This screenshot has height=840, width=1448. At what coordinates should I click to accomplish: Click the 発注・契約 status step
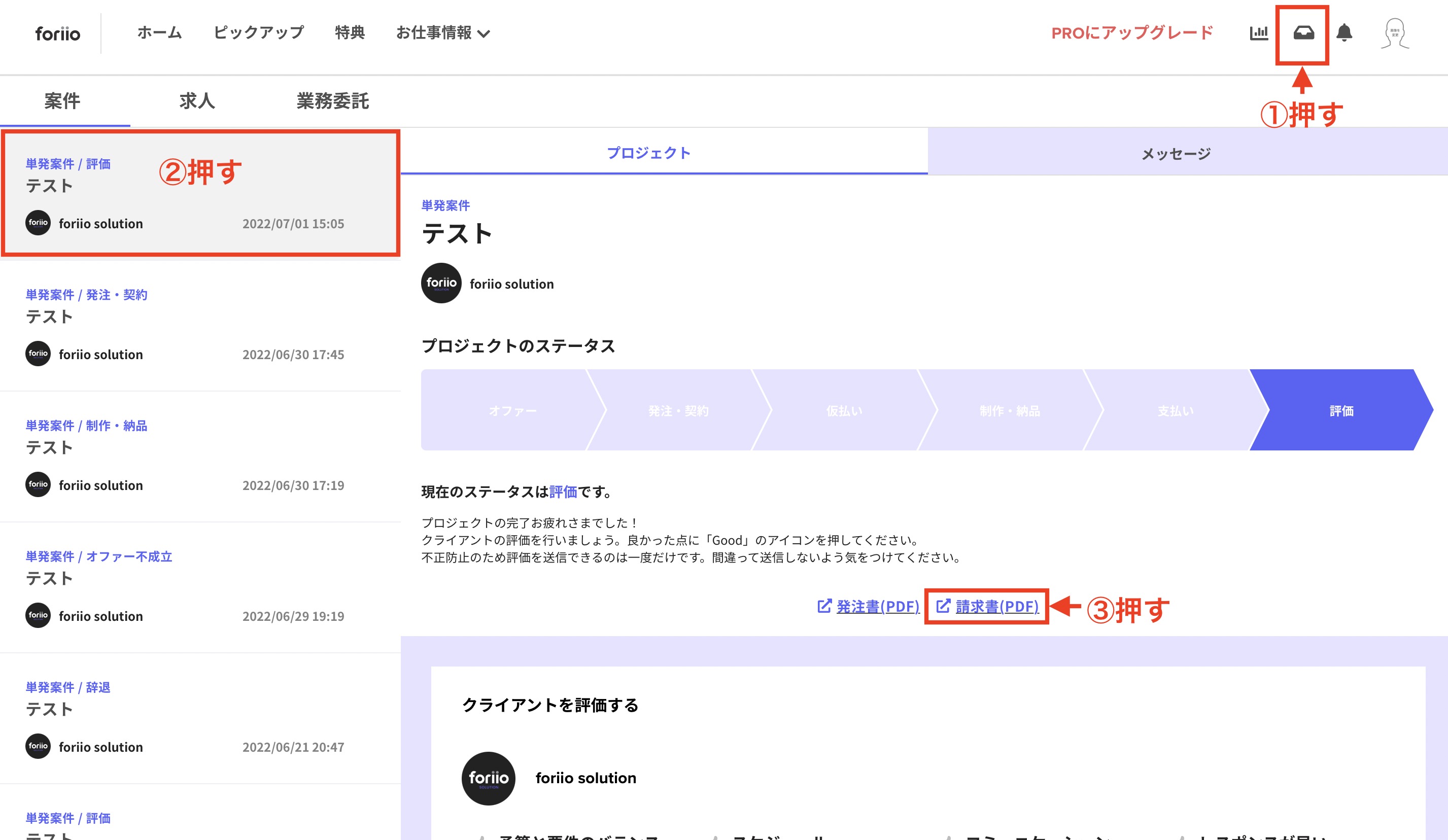pyautogui.click(x=678, y=410)
